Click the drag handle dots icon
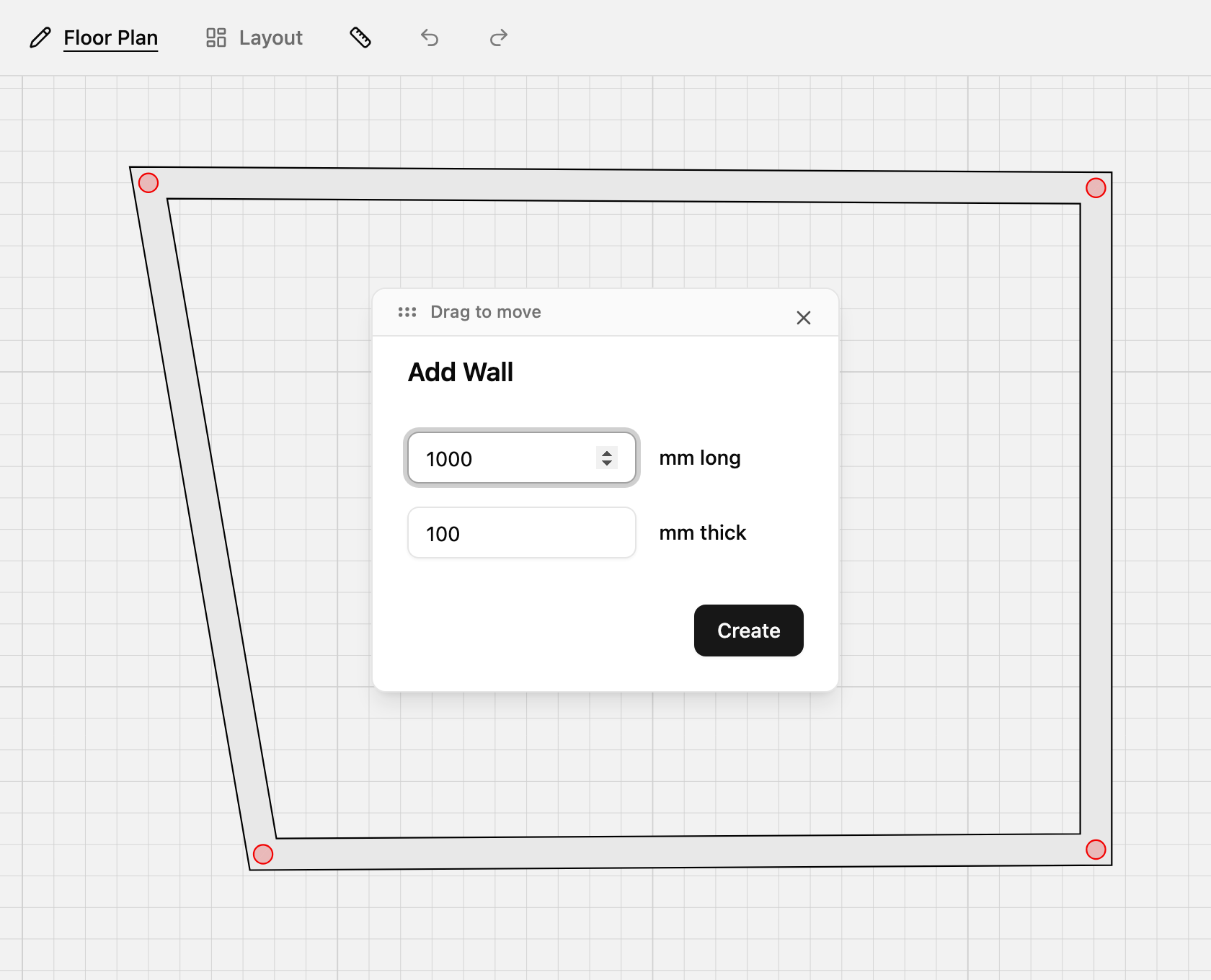1211x980 pixels. click(407, 312)
